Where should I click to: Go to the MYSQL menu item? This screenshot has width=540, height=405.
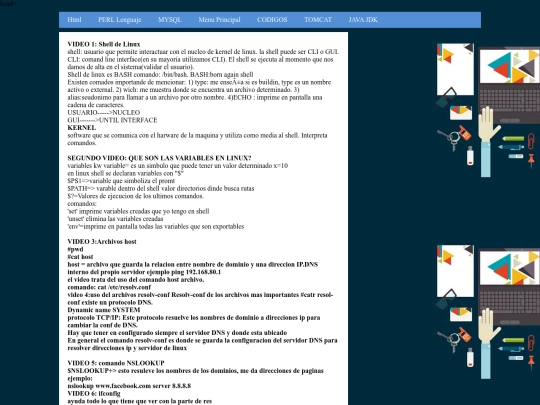170,20
